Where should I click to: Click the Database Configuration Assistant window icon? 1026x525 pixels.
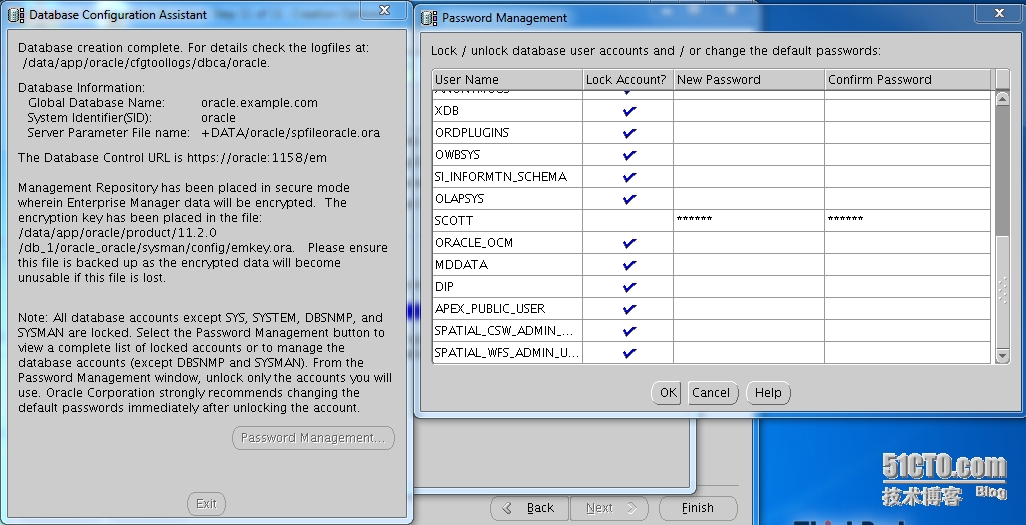tap(16, 14)
